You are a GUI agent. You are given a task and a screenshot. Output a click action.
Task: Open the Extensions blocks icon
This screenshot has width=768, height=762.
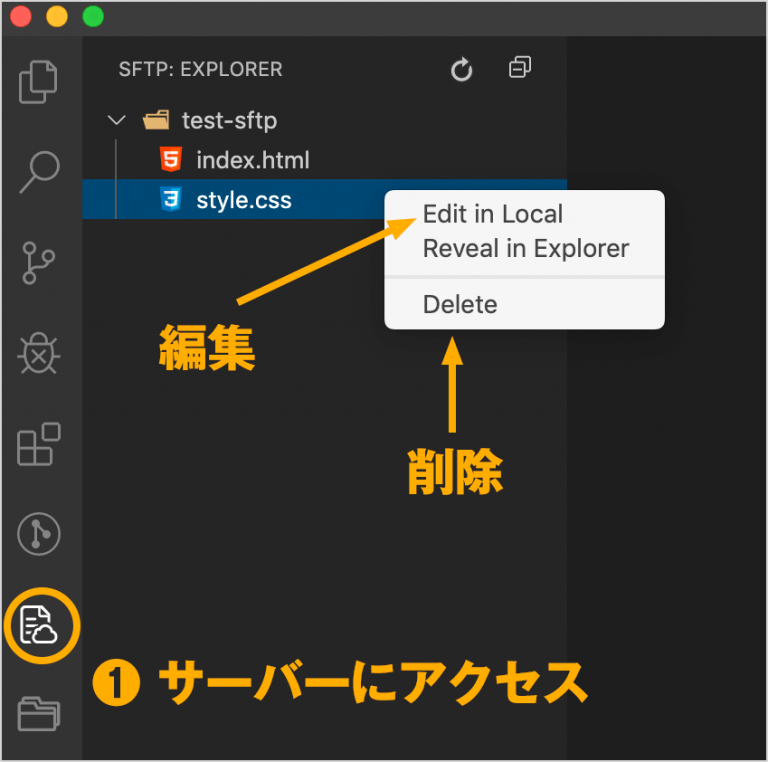(39, 444)
